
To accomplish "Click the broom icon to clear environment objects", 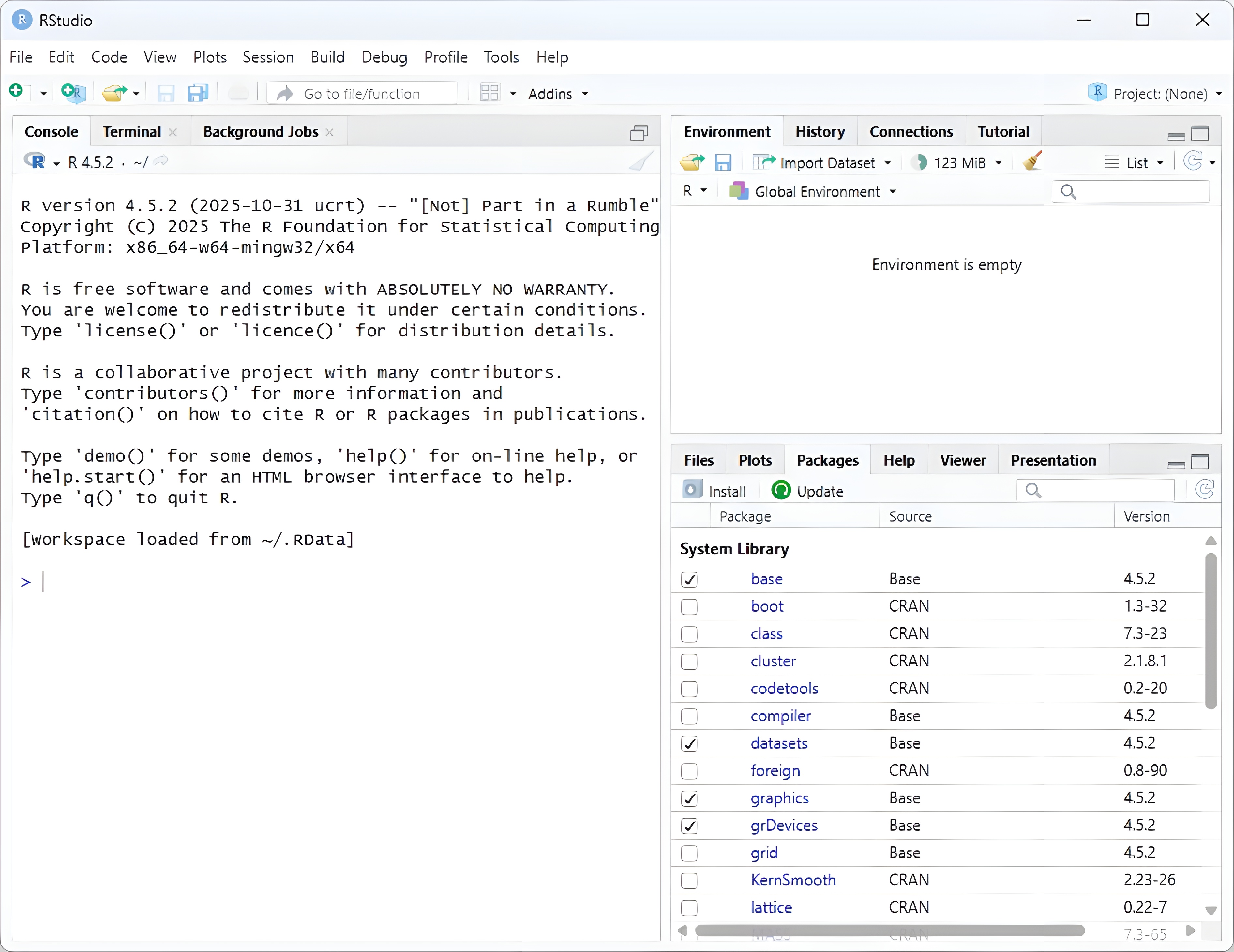I will 1033,162.
